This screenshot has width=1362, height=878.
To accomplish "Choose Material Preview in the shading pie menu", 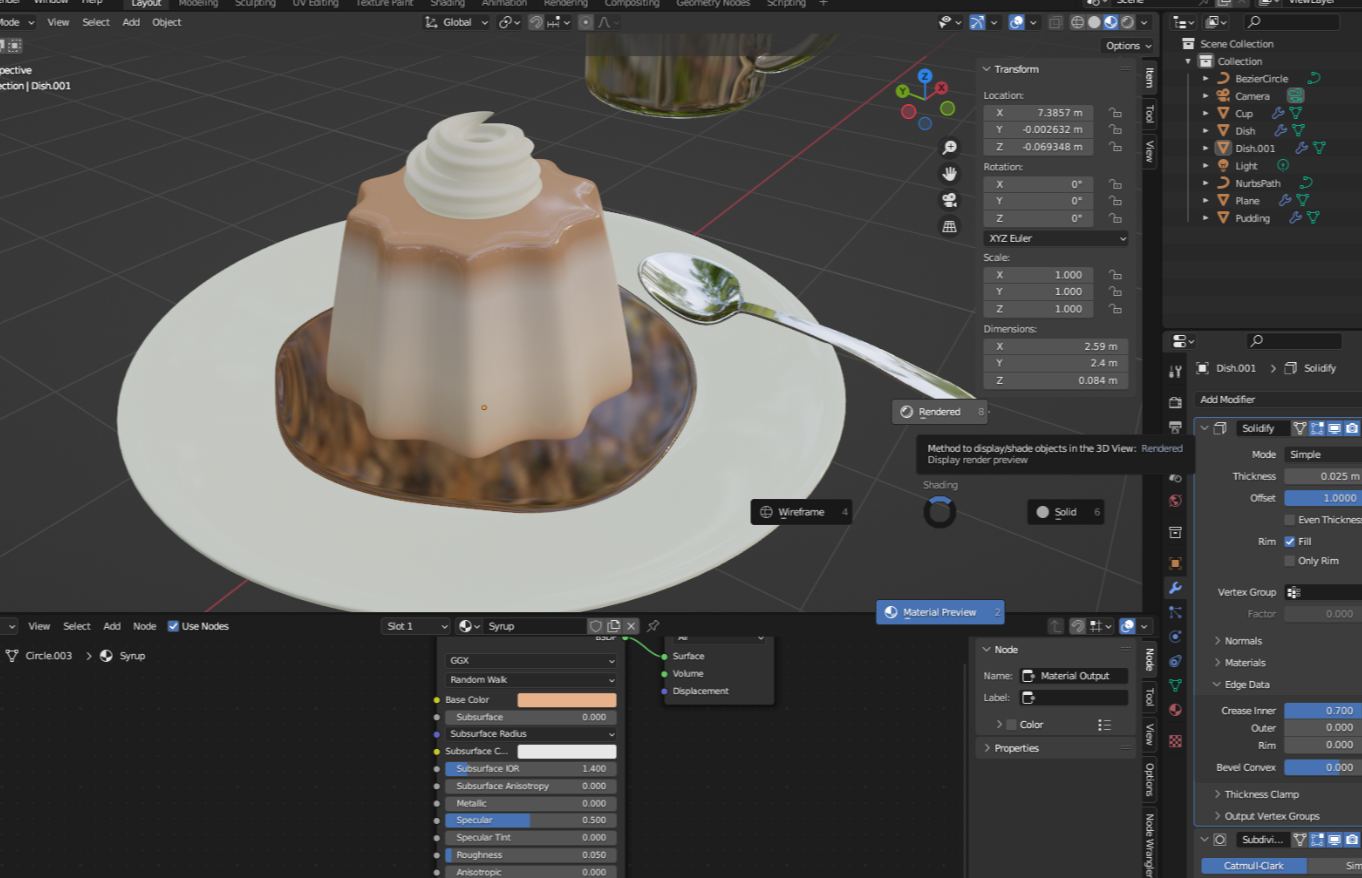I will click(940, 612).
